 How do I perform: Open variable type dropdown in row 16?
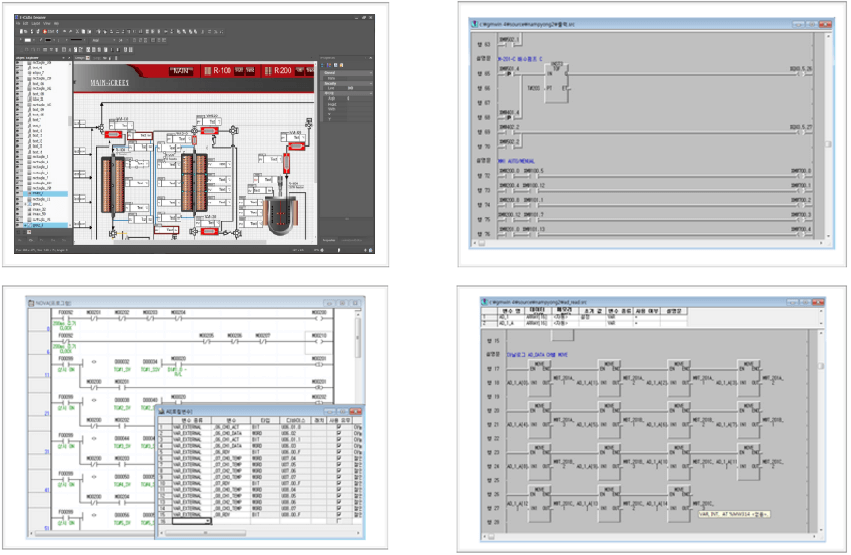(207, 521)
